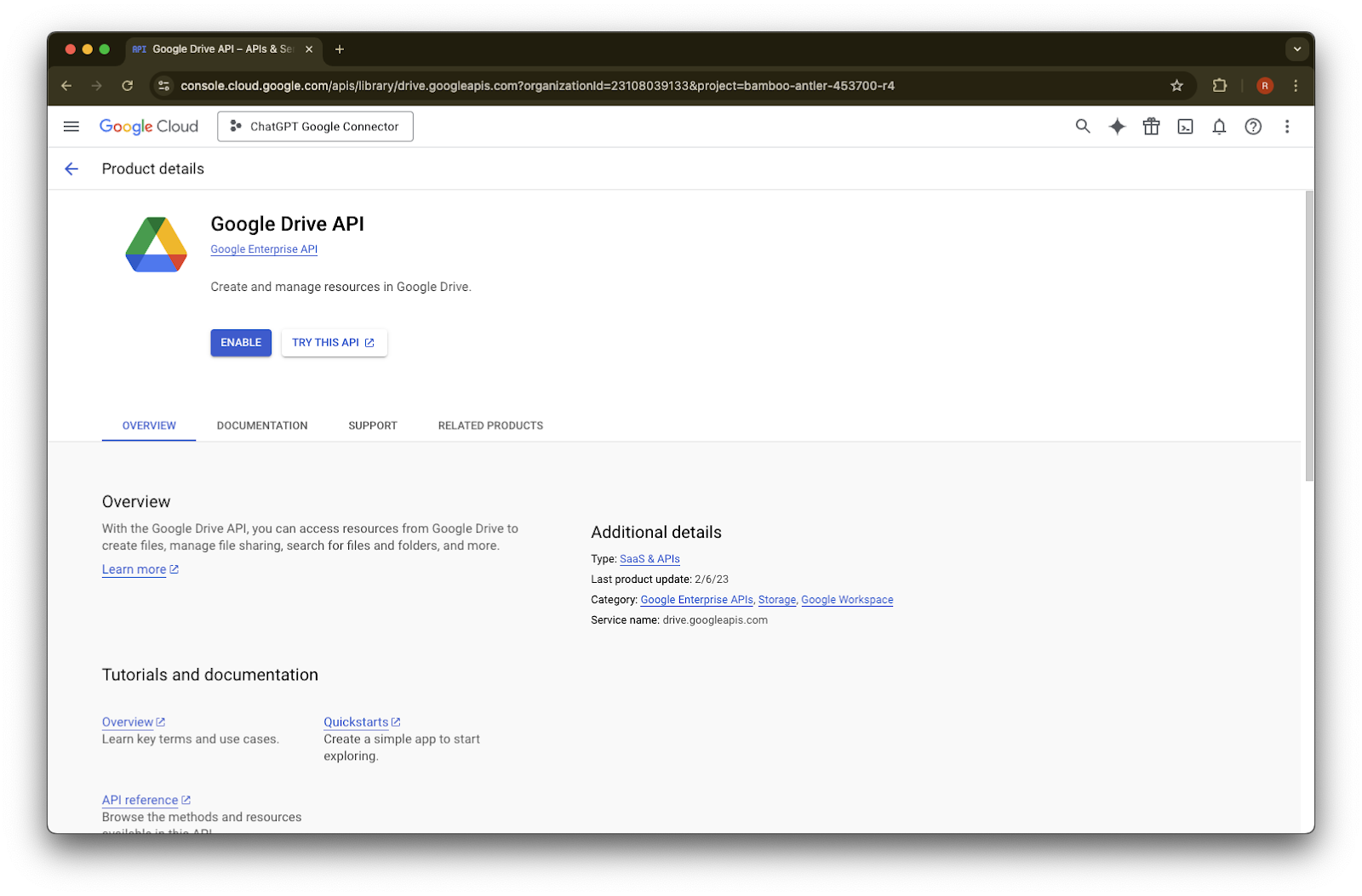Click the Tutorials and documentation heading
Viewport: 1362px width, 896px height.
pyautogui.click(x=210, y=675)
